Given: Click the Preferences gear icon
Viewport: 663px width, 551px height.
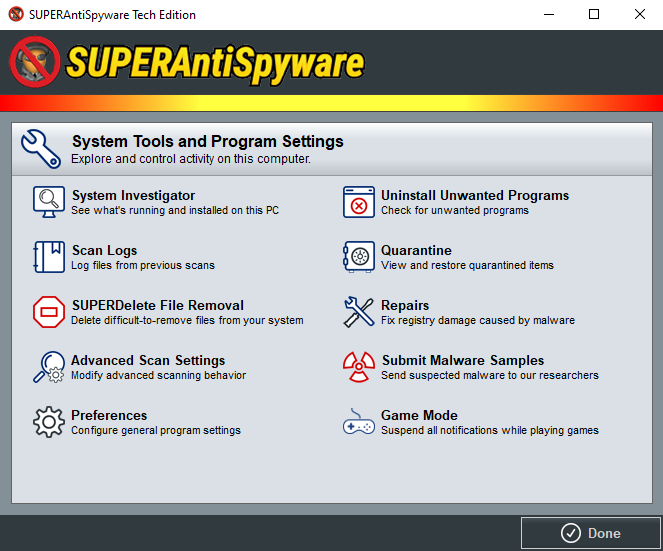Looking at the screenshot, I should tap(49, 422).
